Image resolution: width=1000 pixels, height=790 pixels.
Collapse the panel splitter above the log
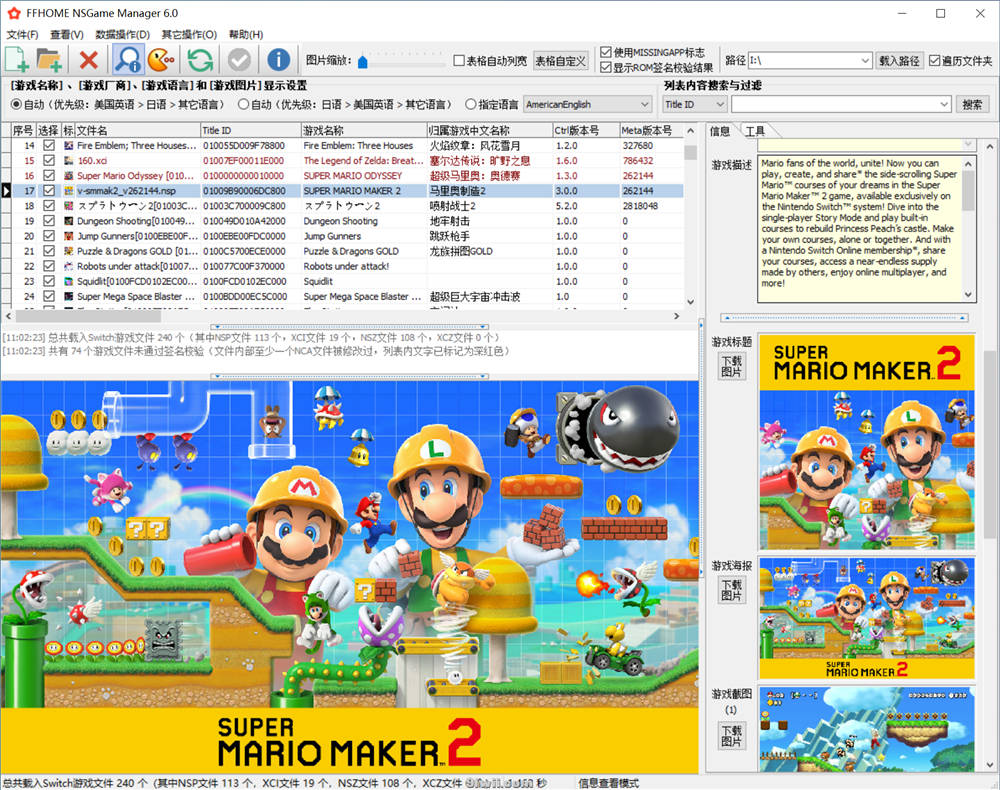point(350,326)
